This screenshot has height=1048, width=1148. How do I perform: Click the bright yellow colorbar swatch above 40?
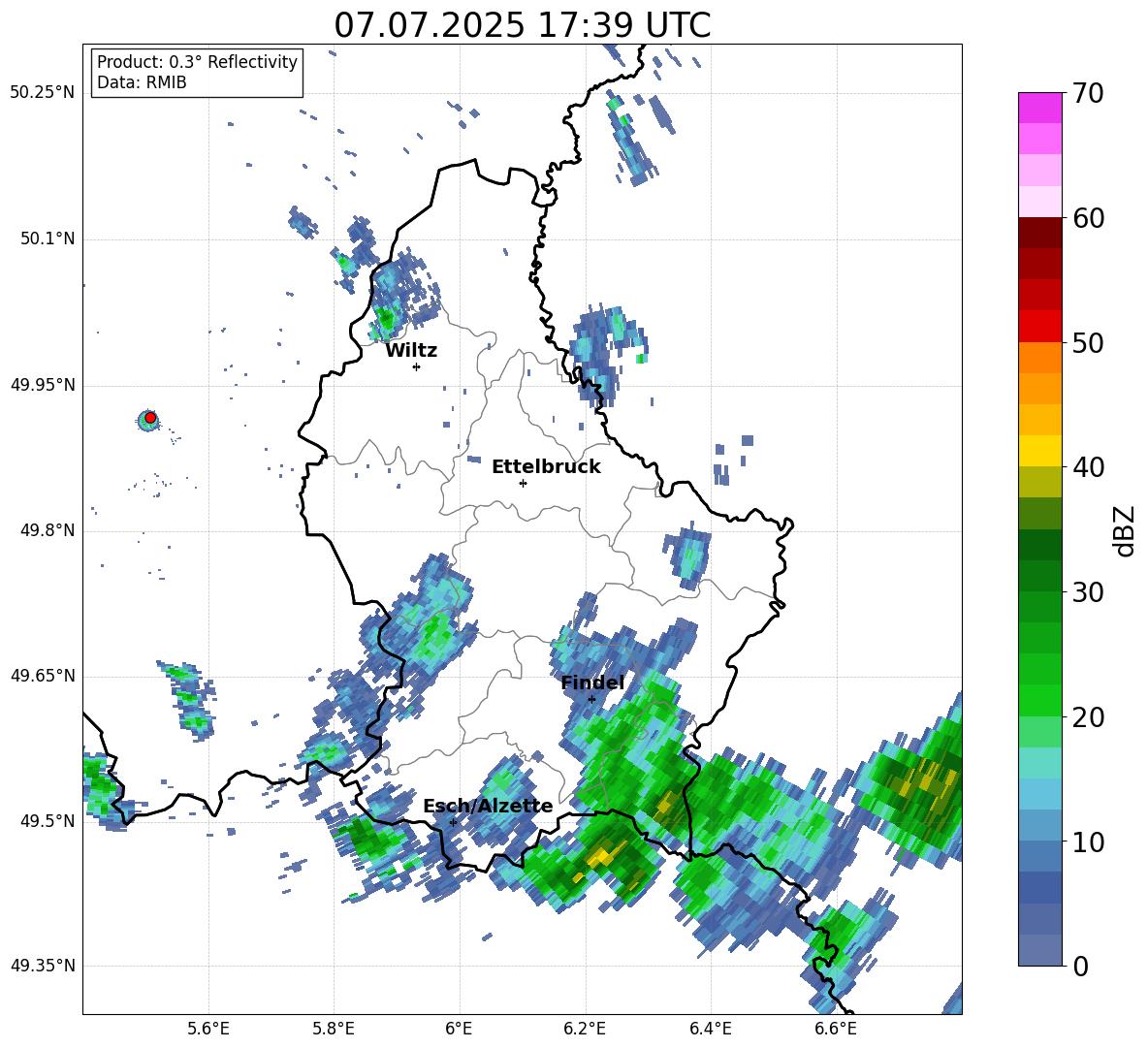[1039, 451]
